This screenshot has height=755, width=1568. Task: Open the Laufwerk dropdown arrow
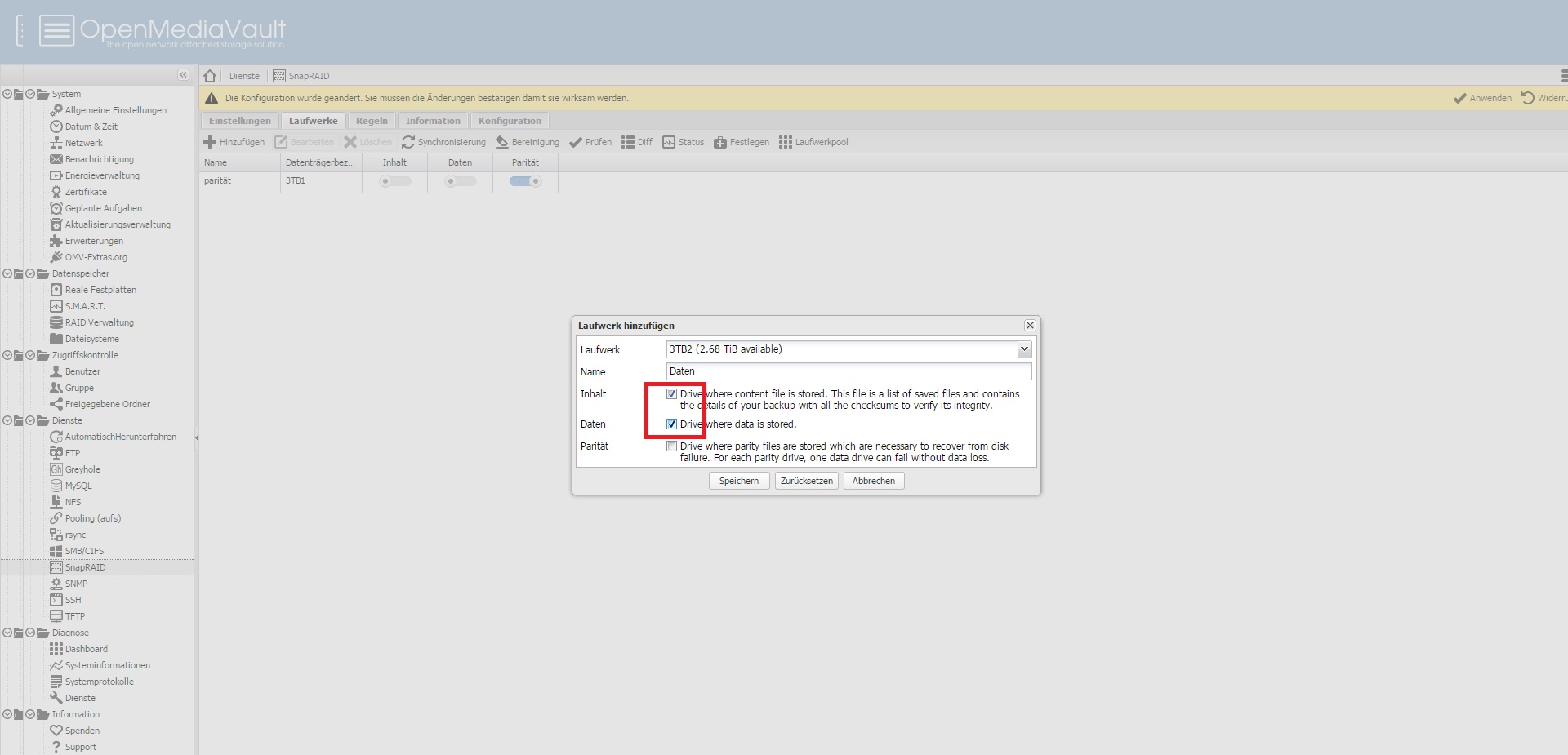(x=1024, y=349)
